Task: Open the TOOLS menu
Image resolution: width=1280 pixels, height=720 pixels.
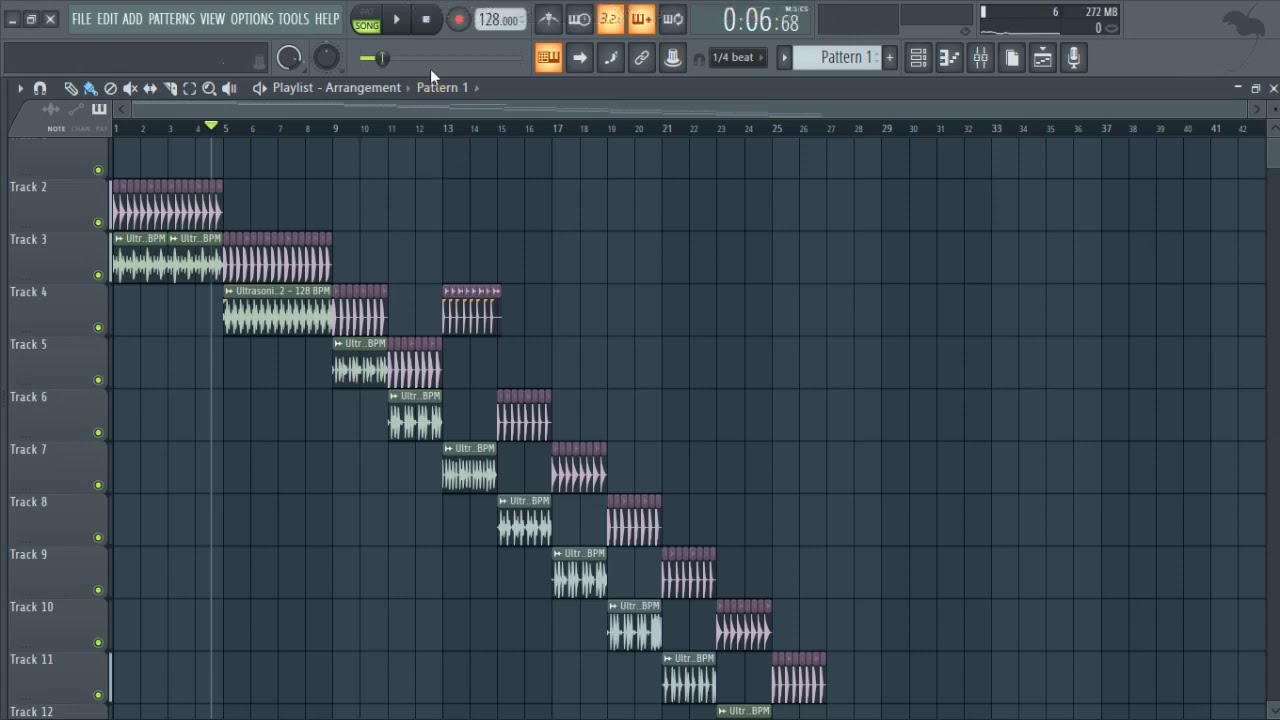Action: (293, 19)
